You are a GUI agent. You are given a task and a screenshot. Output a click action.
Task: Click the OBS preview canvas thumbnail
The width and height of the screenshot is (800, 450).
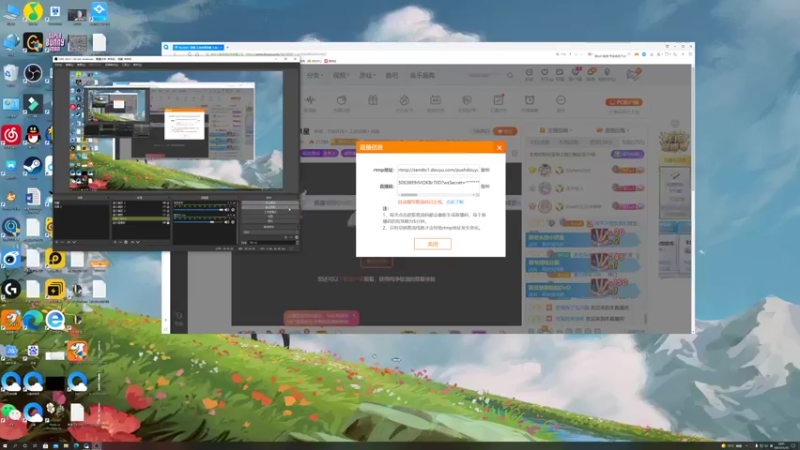coord(176,130)
